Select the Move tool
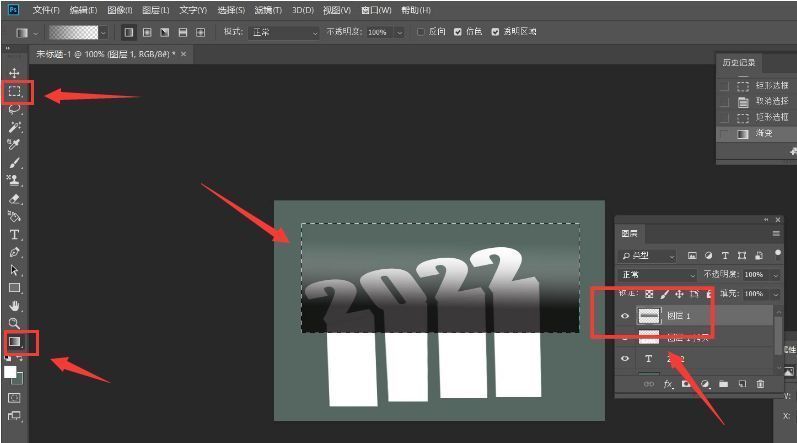797x443 pixels. pos(14,73)
